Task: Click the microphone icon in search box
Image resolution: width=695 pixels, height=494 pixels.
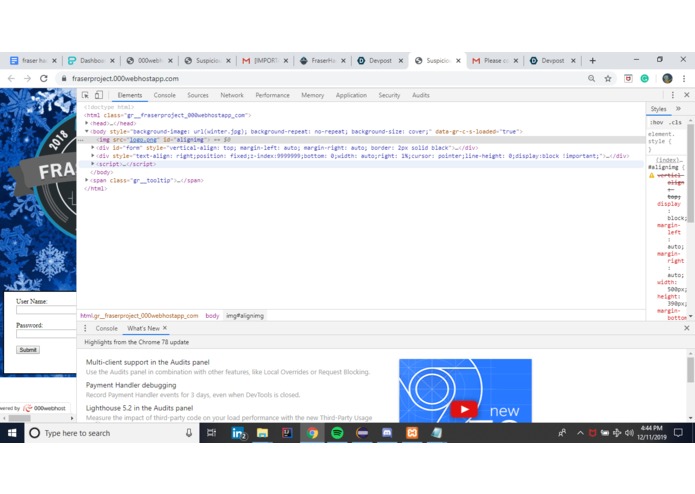Action: 189,433
